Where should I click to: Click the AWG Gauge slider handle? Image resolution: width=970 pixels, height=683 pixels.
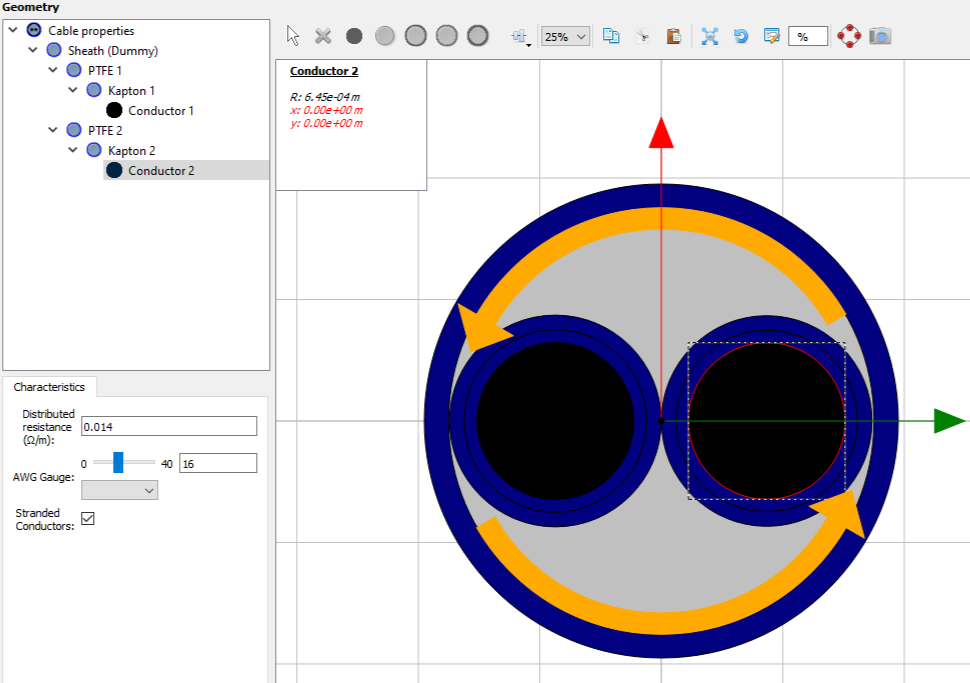118,462
